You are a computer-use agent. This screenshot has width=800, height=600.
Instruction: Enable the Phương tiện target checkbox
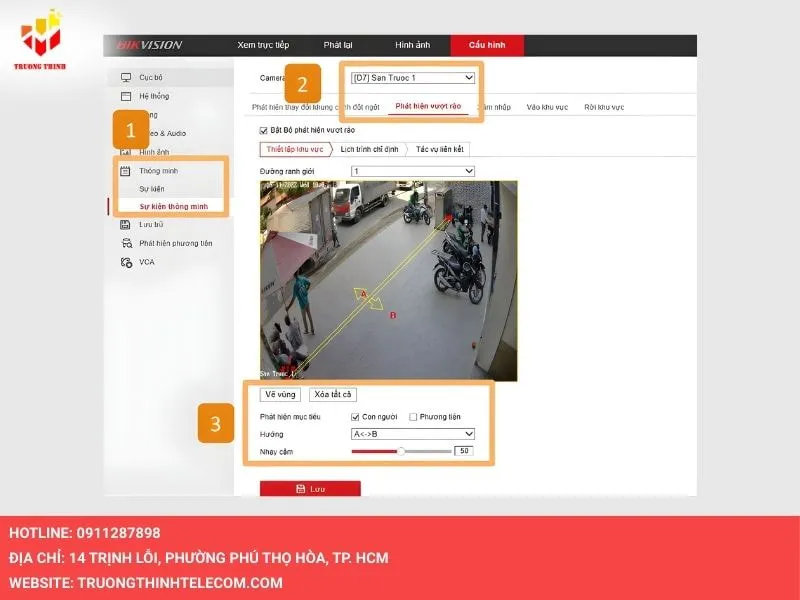click(x=414, y=417)
